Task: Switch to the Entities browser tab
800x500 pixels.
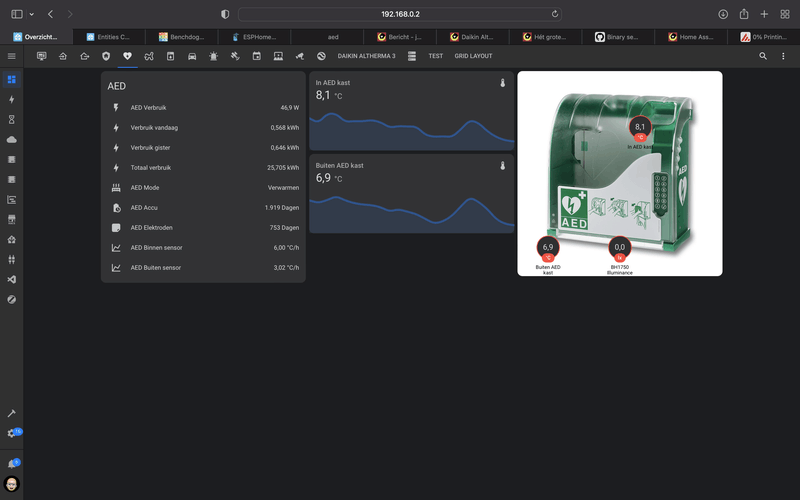Action: click(x=109, y=37)
